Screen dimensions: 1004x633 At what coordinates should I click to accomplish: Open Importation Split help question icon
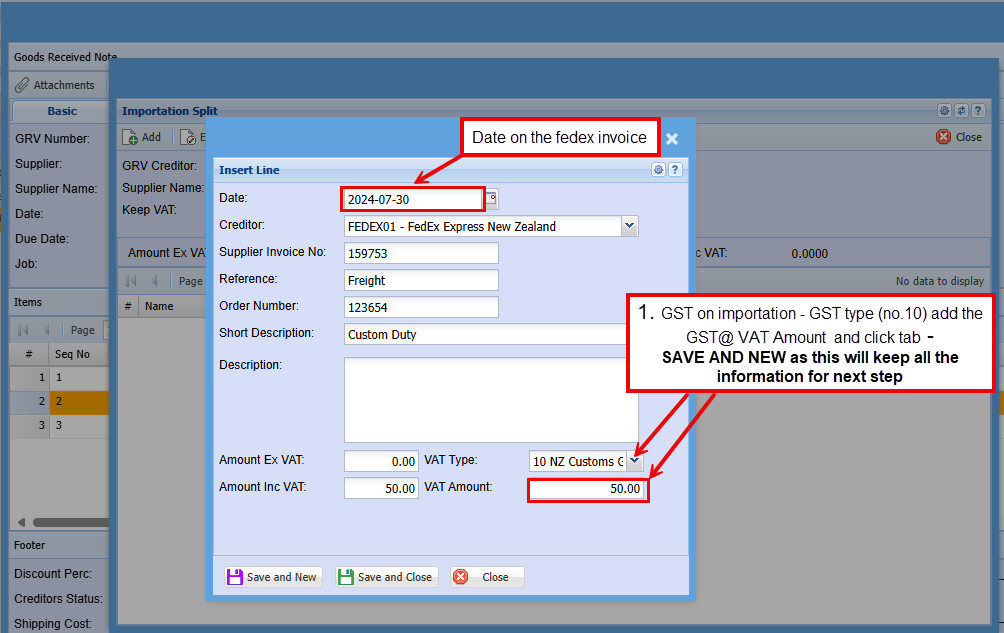pyautogui.click(x=978, y=111)
